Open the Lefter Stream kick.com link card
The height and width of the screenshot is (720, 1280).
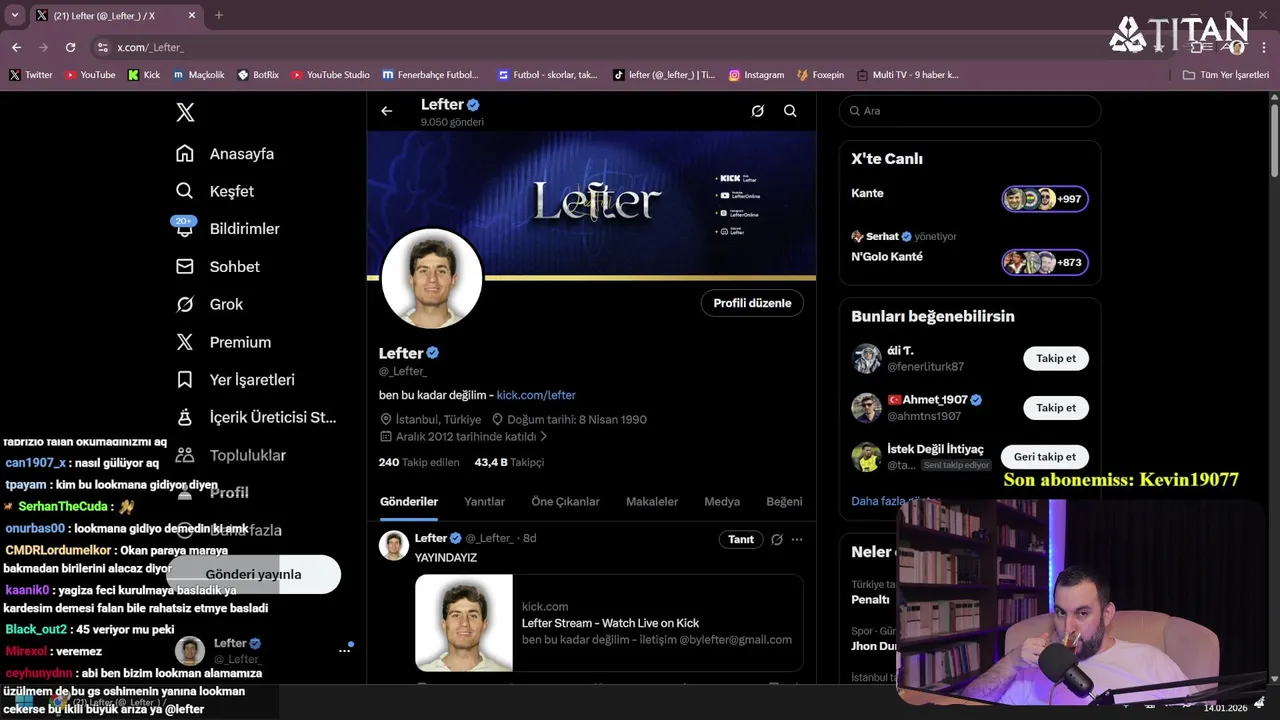(x=609, y=622)
